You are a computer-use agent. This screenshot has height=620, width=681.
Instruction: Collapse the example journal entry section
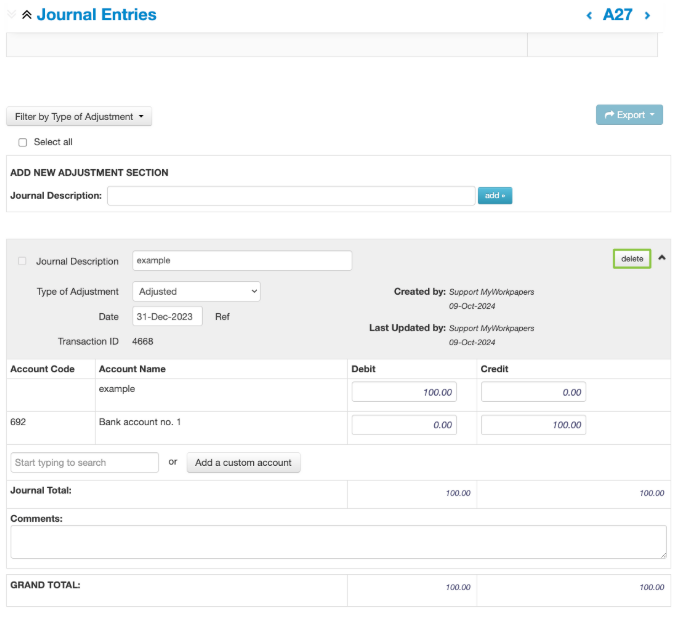tap(662, 258)
